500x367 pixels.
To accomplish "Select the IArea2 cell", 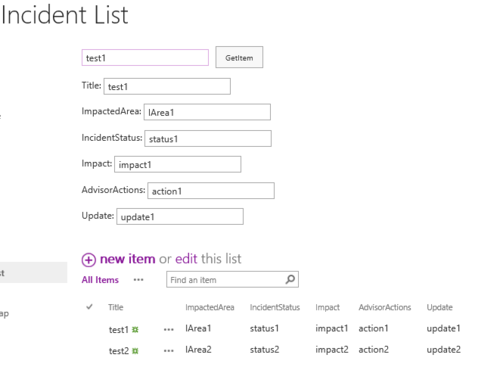I will pyautogui.click(x=198, y=349).
